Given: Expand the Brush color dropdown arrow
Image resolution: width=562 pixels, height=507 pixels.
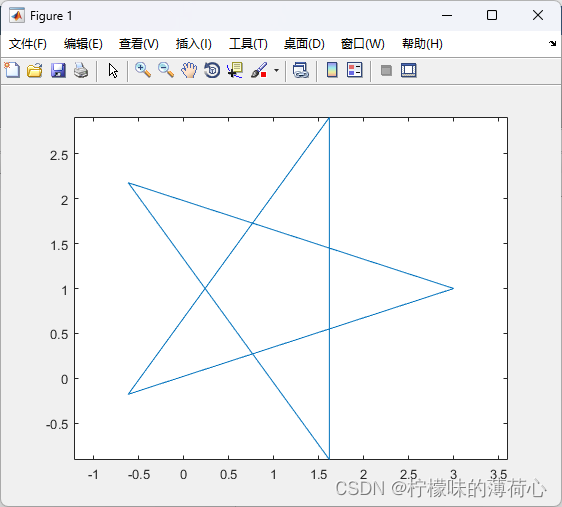Looking at the screenshot, I should click(x=276, y=70).
